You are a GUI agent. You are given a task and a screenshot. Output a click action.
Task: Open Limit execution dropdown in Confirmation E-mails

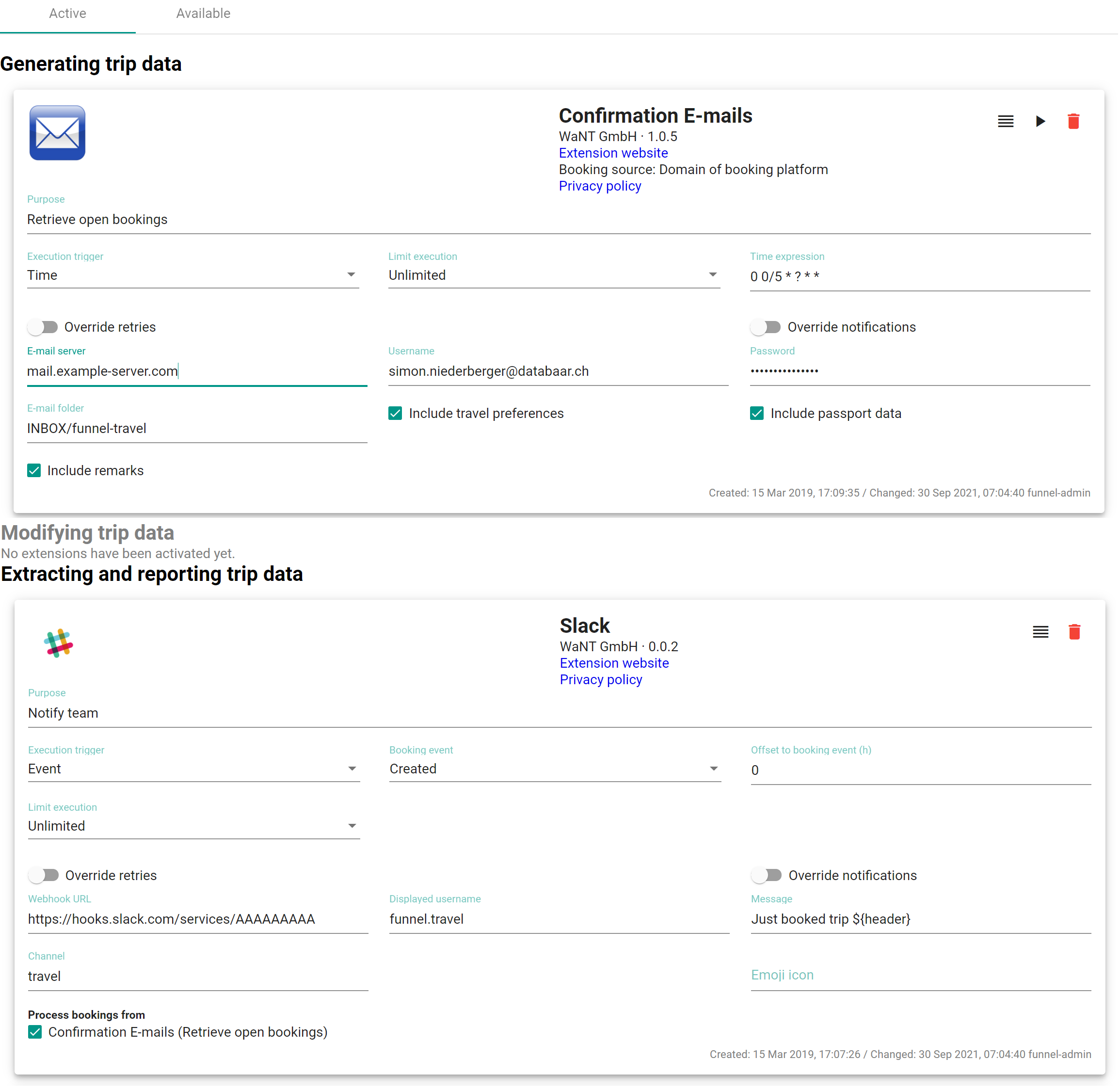click(555, 275)
